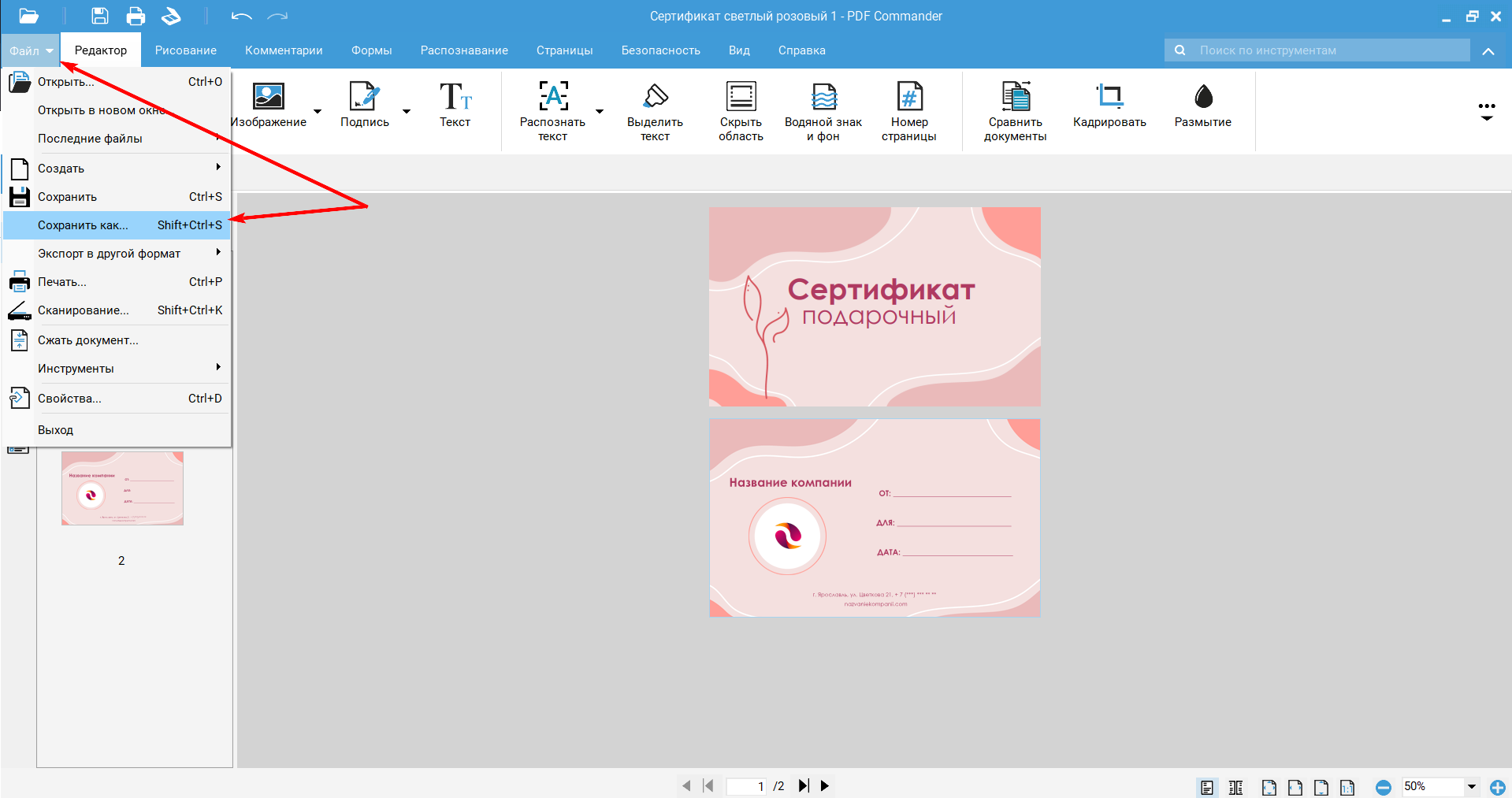Click the print icon in title bar
This screenshot has height=798, width=1512.
(136, 16)
